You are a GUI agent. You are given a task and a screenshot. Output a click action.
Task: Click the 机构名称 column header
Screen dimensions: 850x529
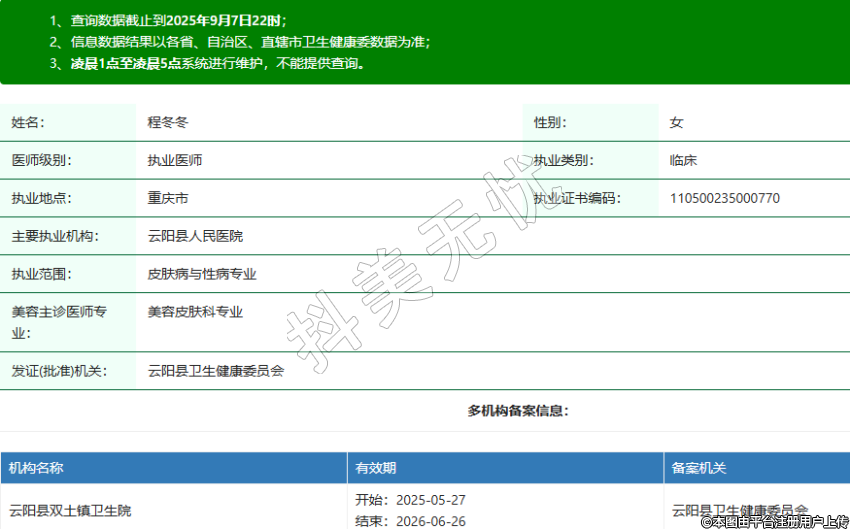coord(36,468)
